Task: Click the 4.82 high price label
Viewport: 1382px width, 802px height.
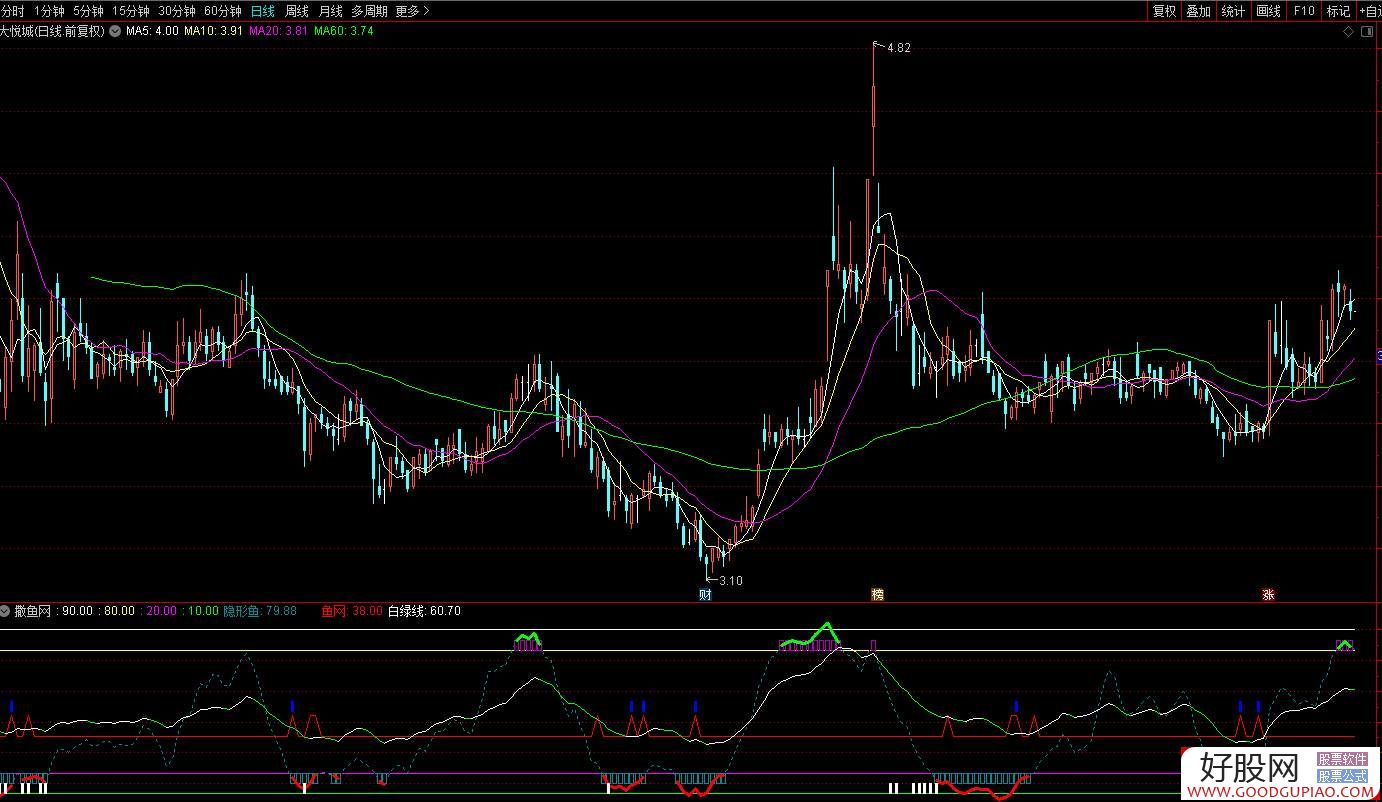Action: 899,48
